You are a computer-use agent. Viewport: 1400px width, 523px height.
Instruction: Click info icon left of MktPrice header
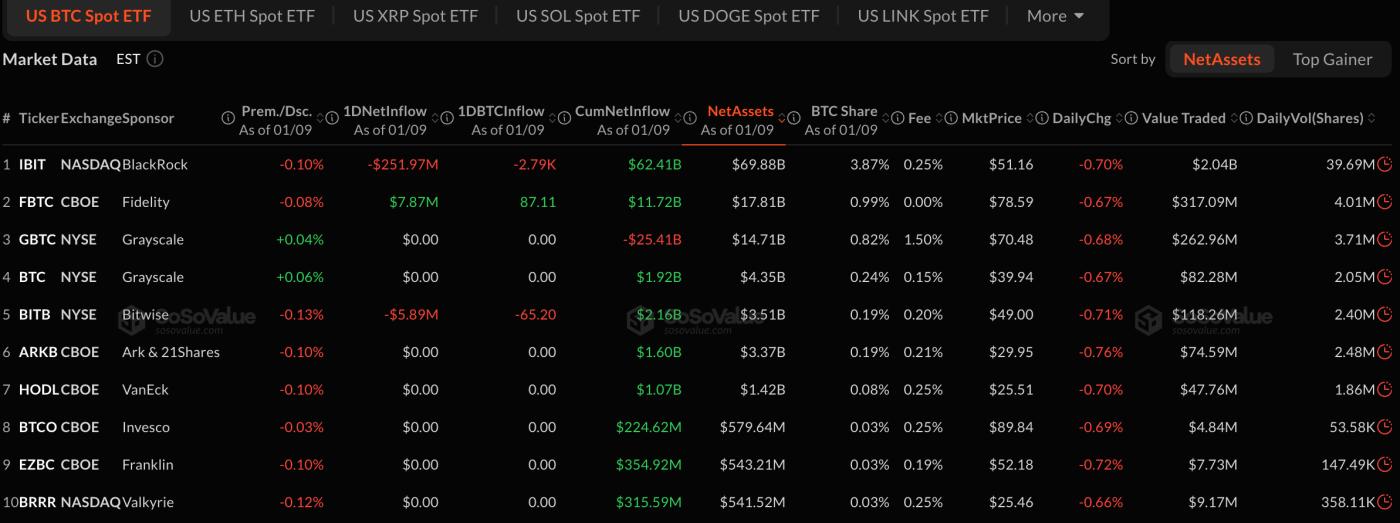tap(950, 118)
